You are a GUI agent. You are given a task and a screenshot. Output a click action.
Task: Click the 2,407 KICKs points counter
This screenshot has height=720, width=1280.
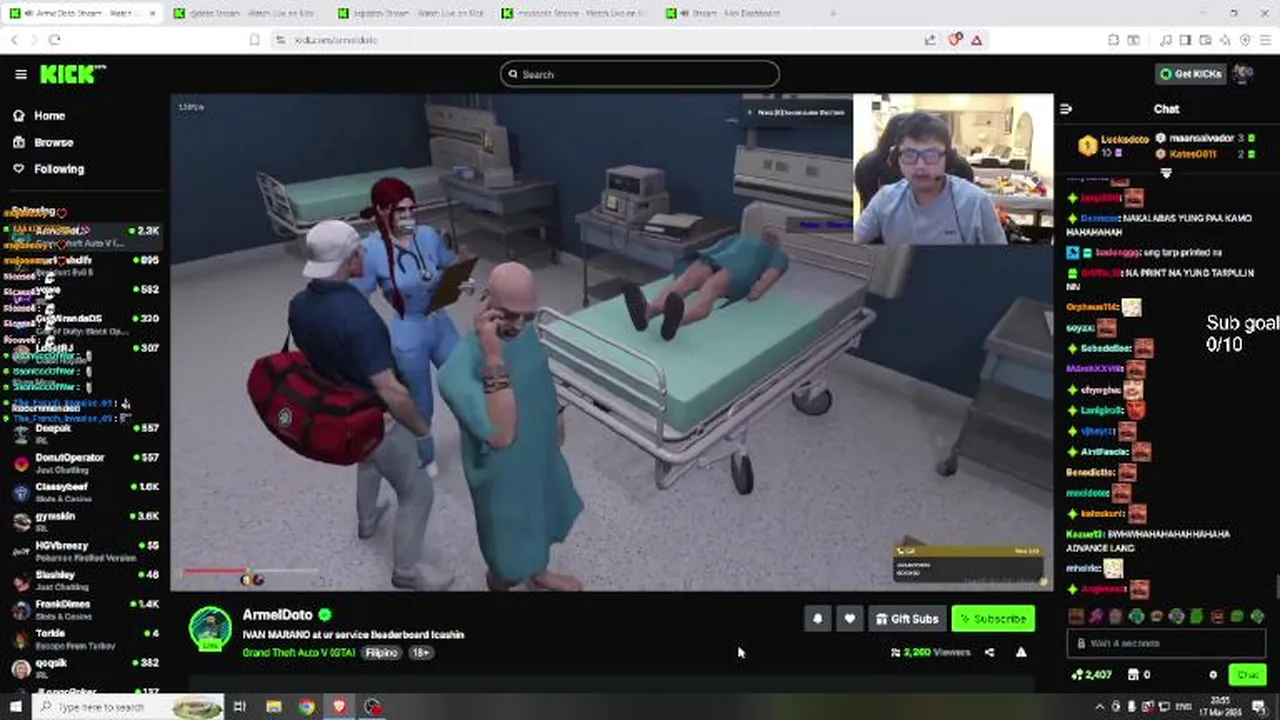pyautogui.click(x=1091, y=675)
